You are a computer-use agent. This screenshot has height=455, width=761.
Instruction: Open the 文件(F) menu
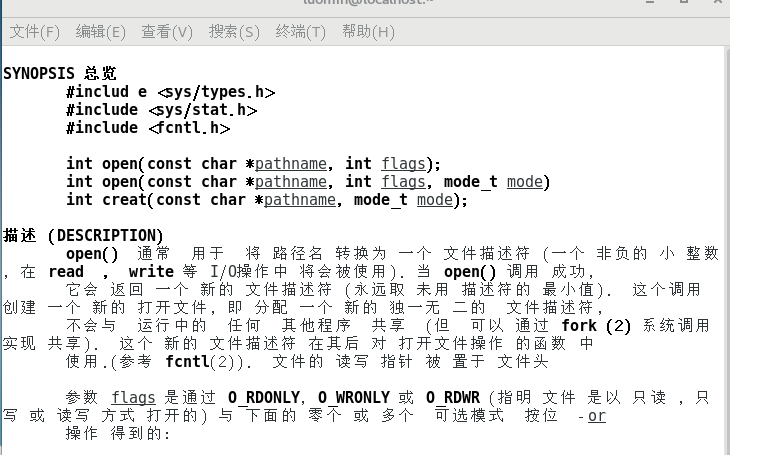(x=34, y=32)
